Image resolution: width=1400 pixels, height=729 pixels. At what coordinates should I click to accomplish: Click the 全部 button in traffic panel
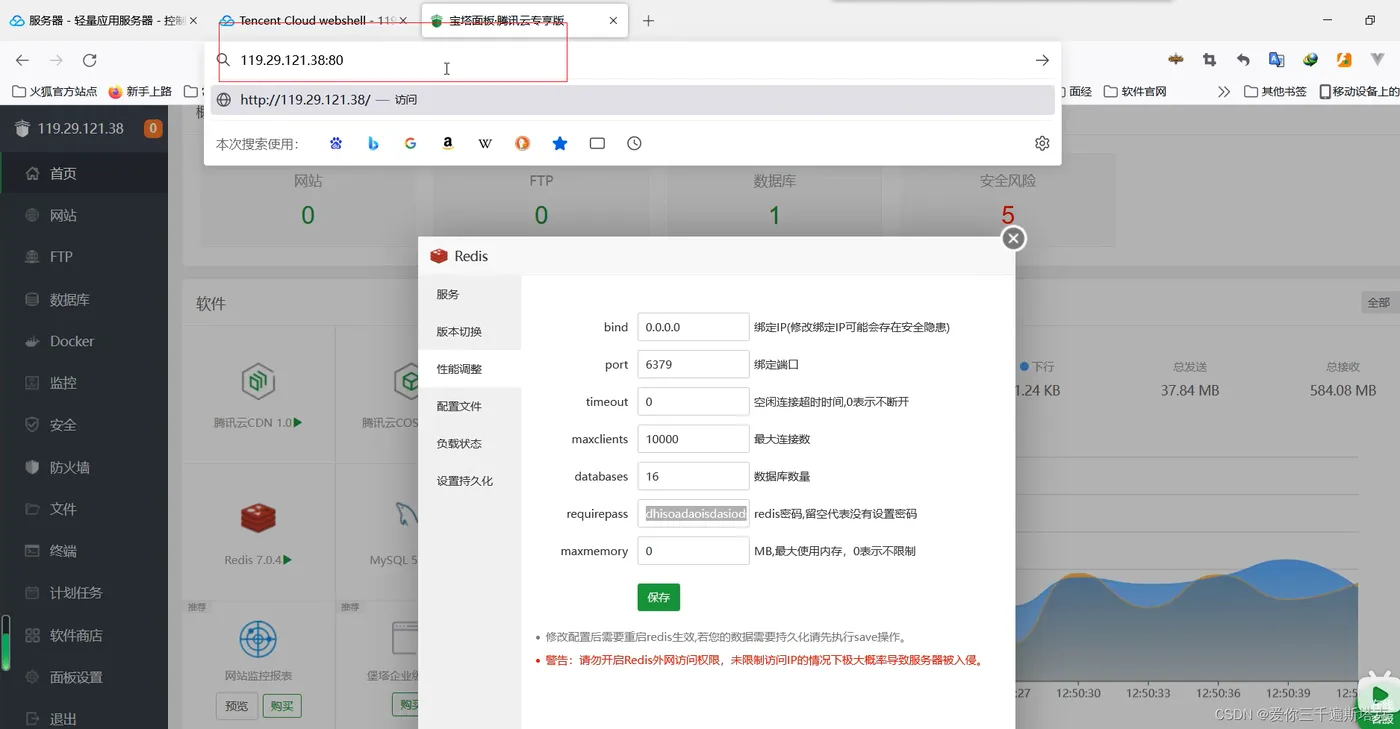point(1378,302)
